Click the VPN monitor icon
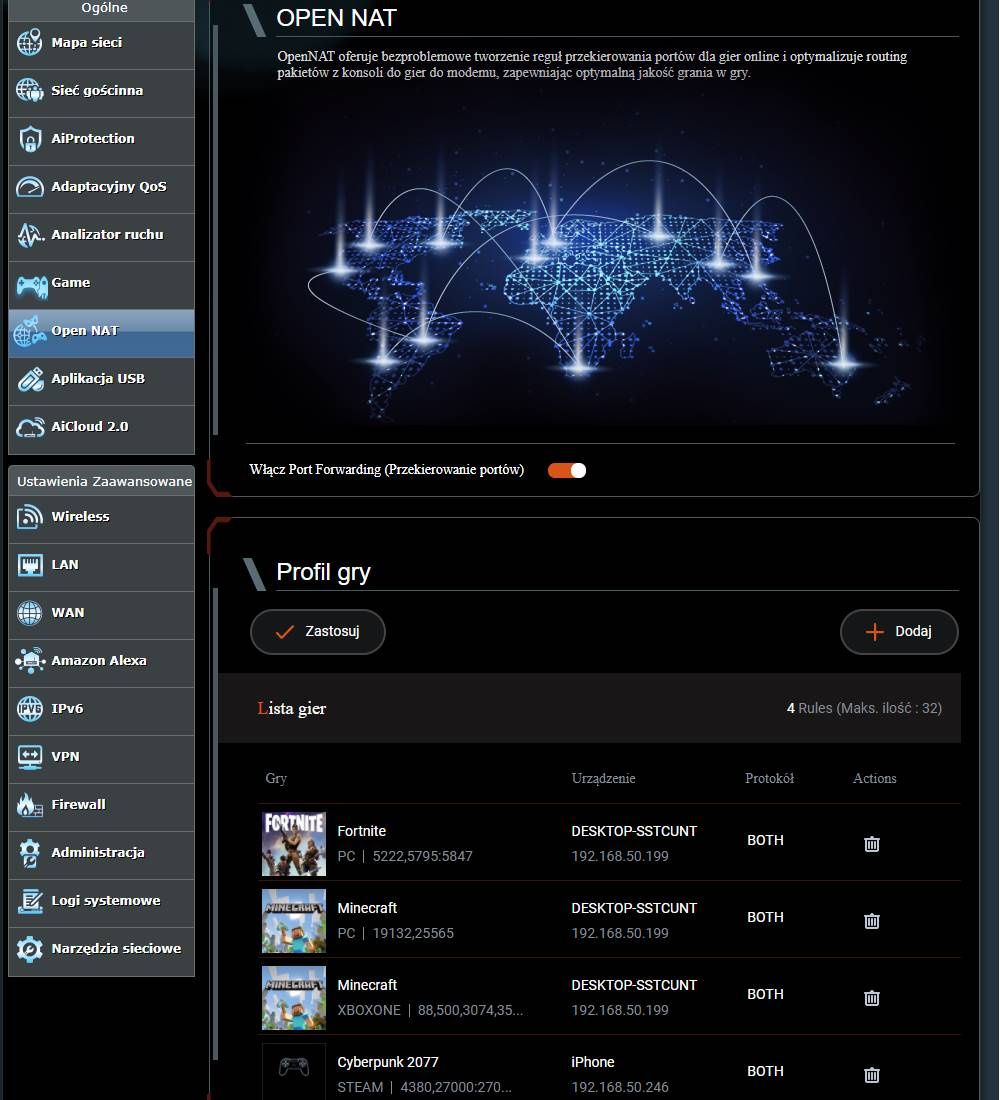 (x=29, y=757)
